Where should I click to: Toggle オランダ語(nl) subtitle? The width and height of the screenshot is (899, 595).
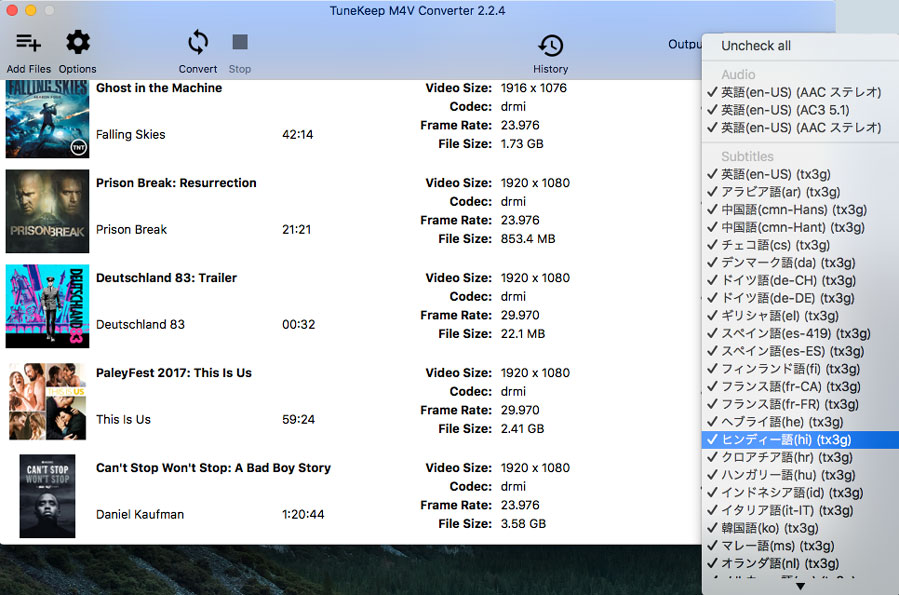800,565
